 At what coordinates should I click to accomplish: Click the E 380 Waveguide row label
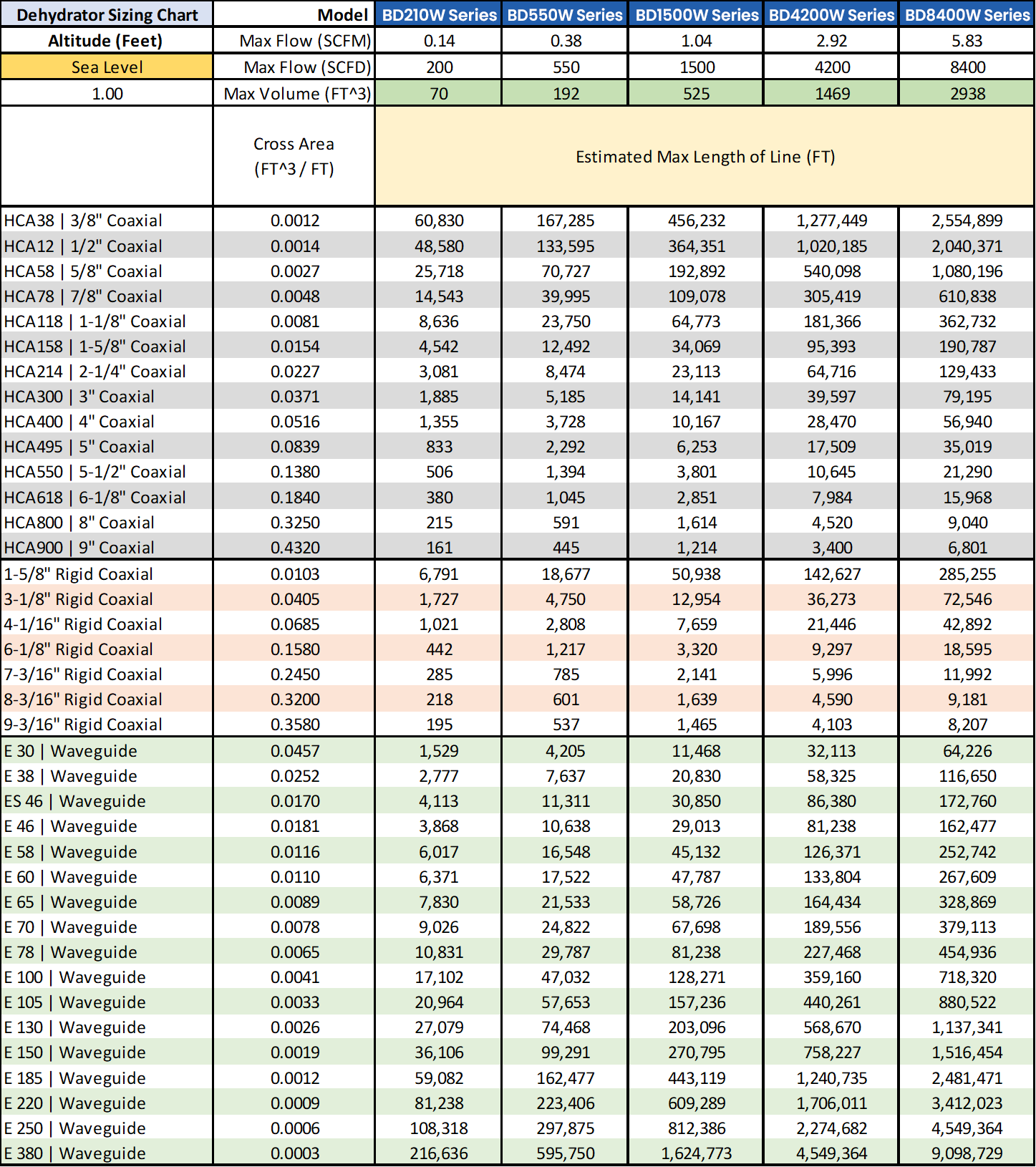(x=74, y=1153)
